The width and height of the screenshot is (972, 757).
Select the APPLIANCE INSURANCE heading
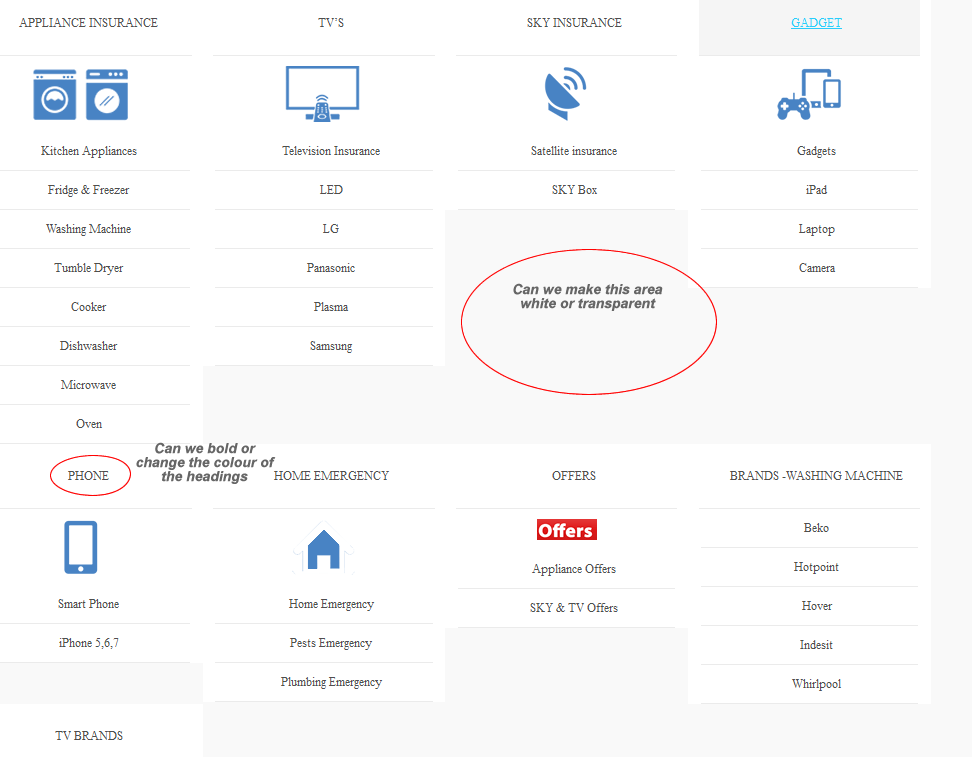pyautogui.click(x=88, y=23)
